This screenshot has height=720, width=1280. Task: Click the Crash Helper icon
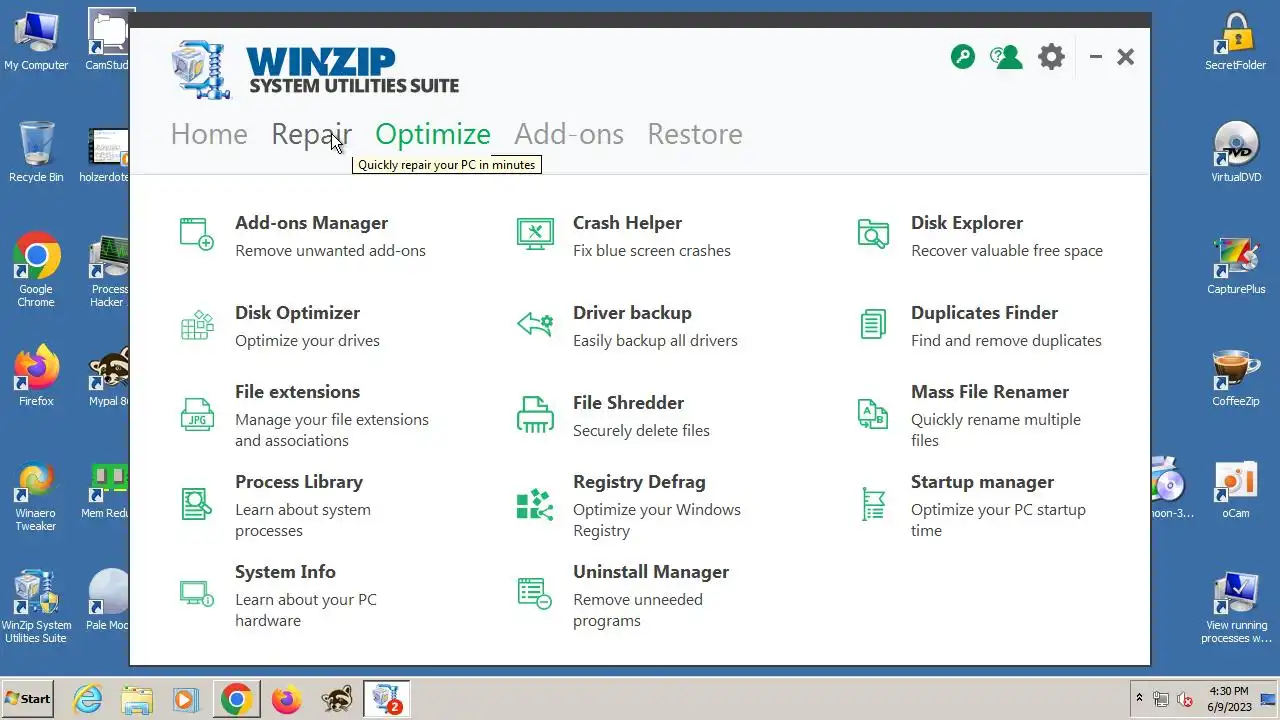click(x=535, y=234)
